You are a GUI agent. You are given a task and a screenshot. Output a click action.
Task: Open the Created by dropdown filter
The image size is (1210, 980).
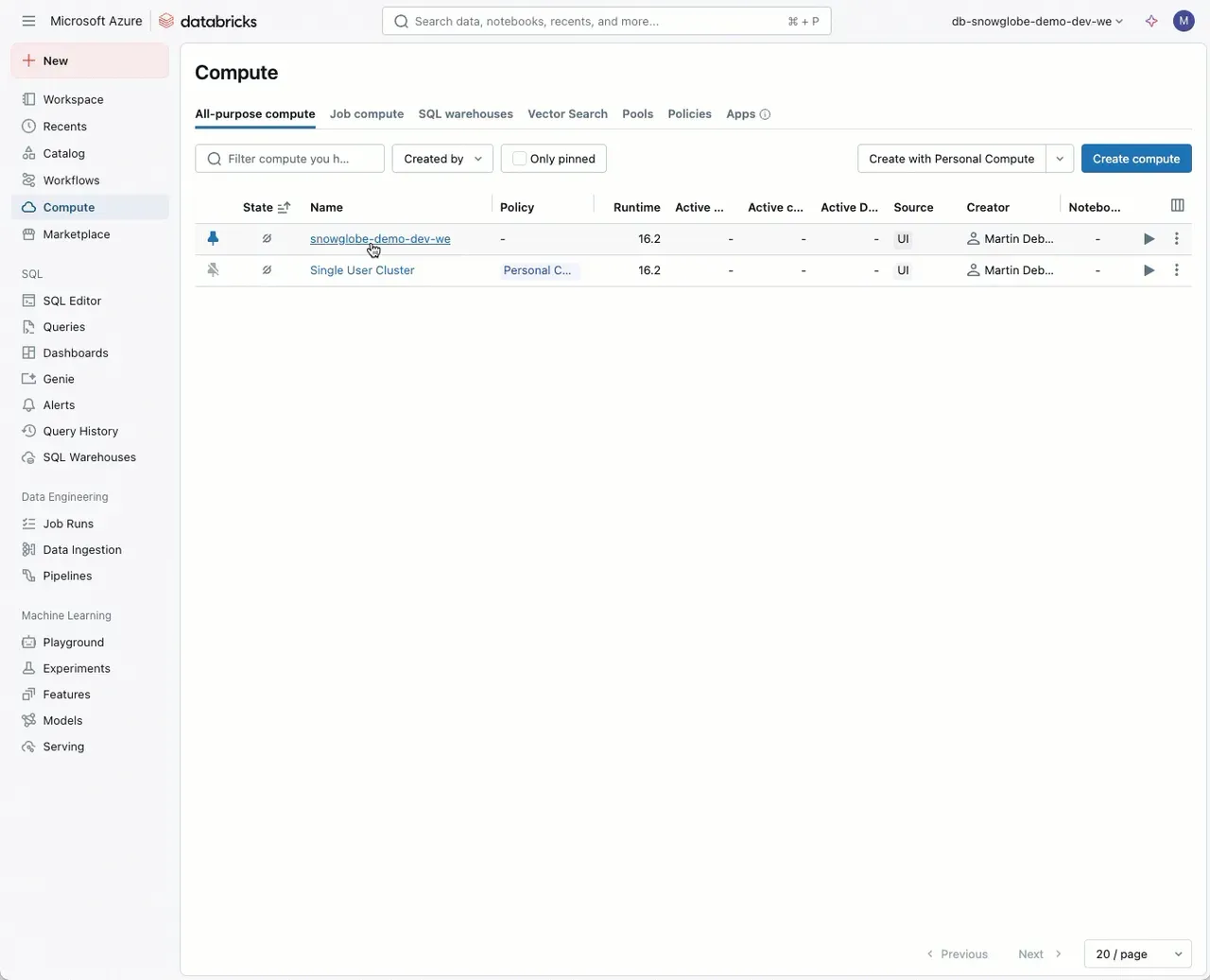(x=442, y=159)
